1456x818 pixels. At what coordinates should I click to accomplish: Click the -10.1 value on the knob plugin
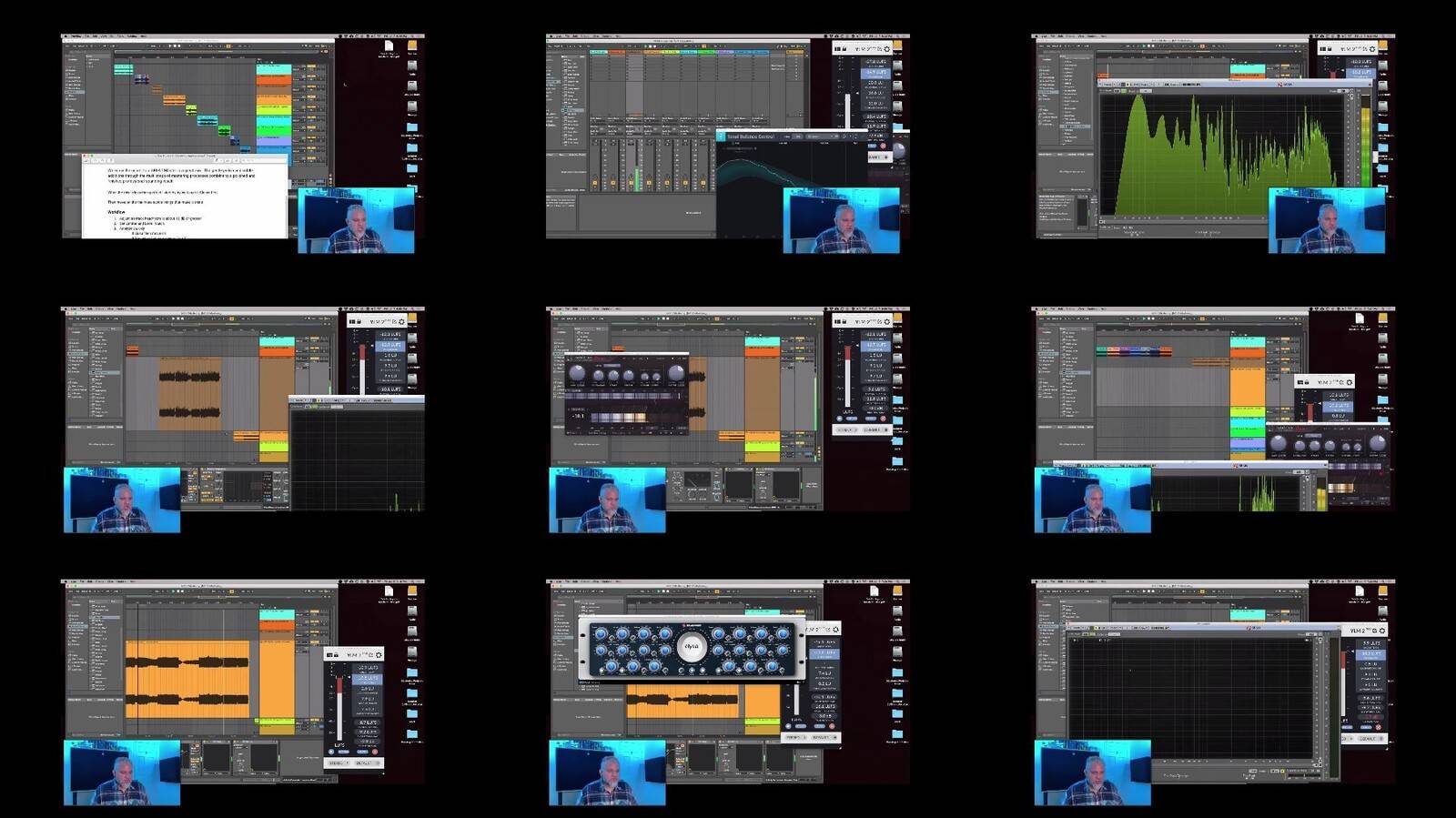tap(577, 416)
